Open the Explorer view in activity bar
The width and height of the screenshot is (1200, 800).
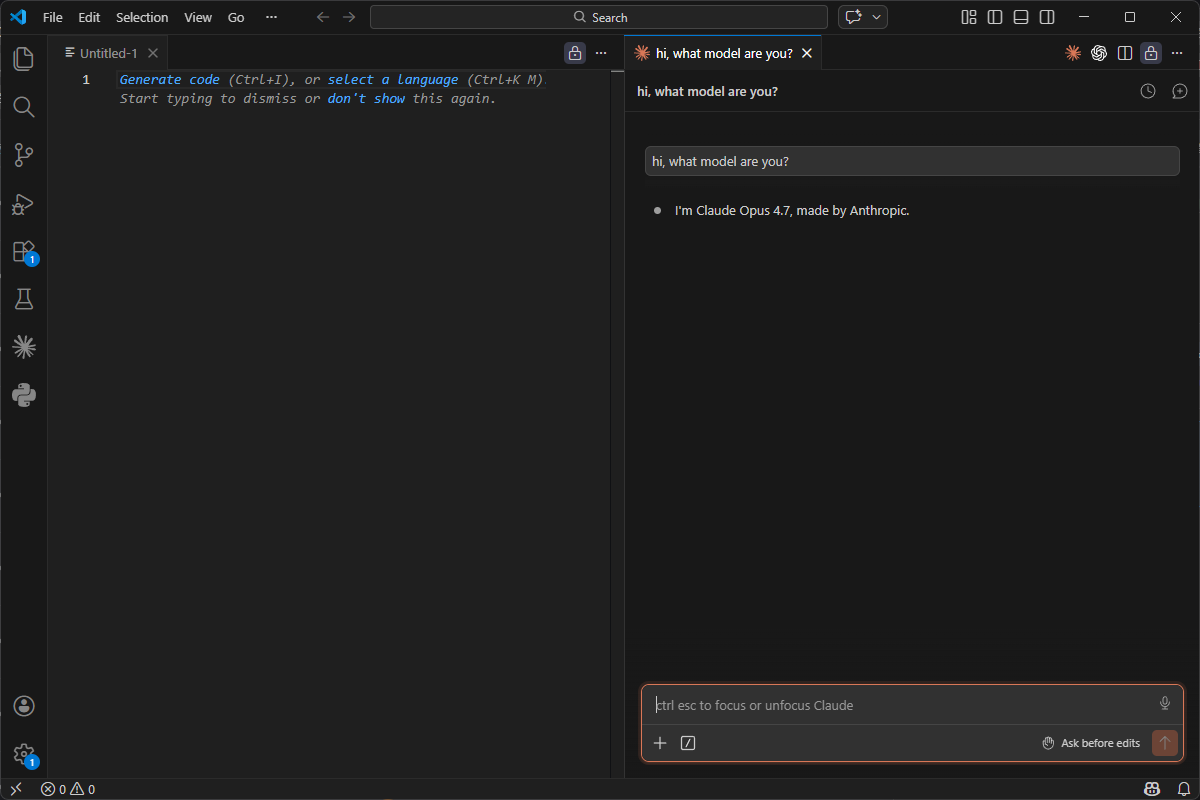(24, 59)
